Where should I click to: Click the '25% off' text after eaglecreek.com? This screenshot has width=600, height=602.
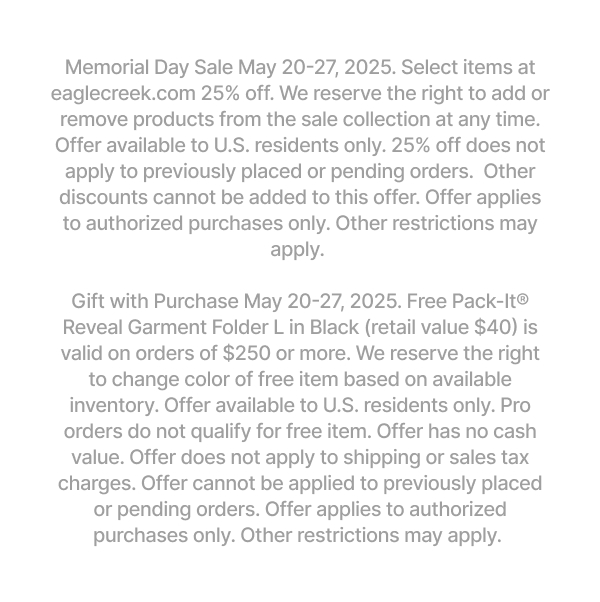[x=238, y=93]
